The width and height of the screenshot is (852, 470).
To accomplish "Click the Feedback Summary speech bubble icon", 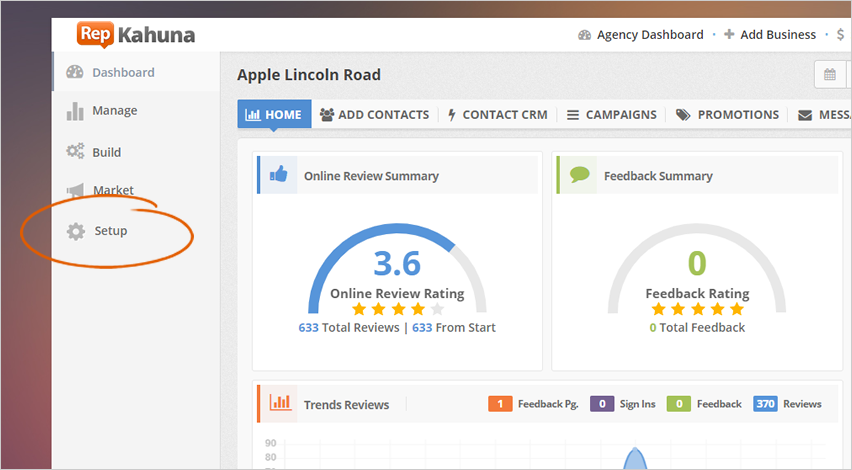I will pos(579,175).
